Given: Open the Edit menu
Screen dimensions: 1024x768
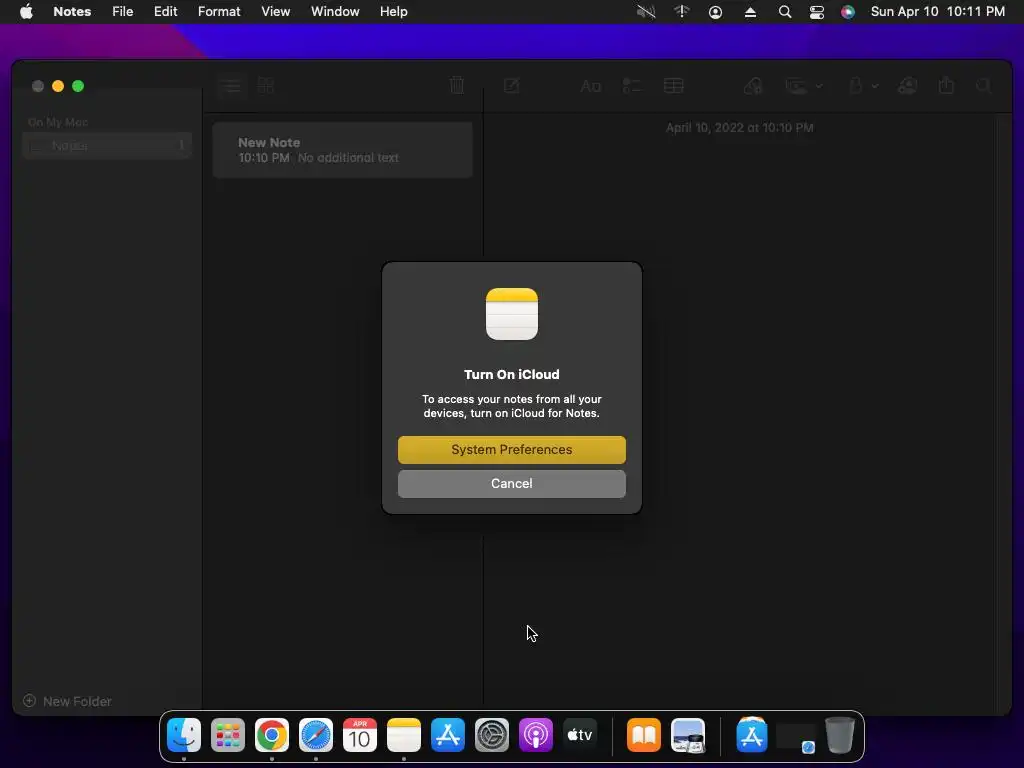Looking at the screenshot, I should (165, 11).
